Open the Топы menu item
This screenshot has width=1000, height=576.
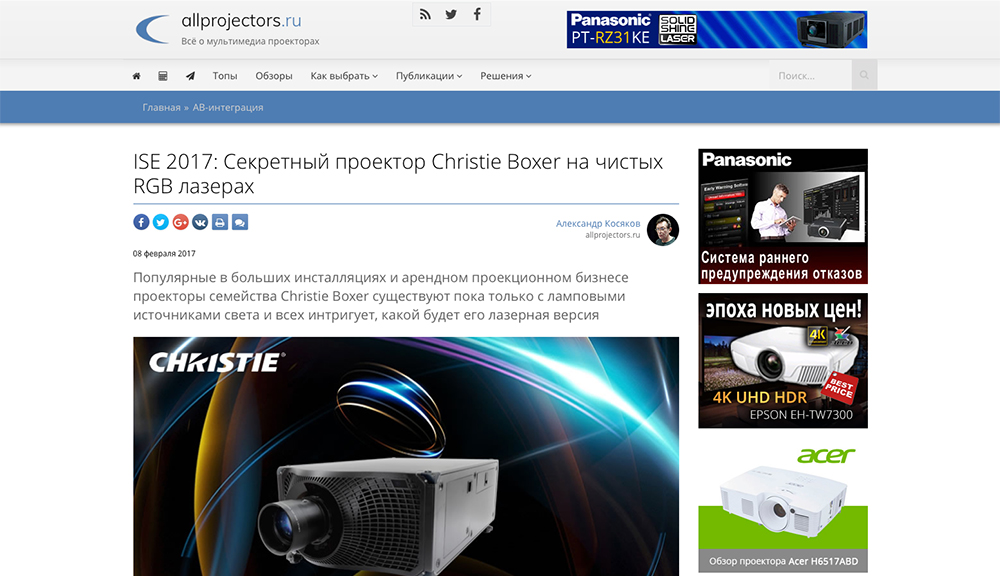point(225,76)
